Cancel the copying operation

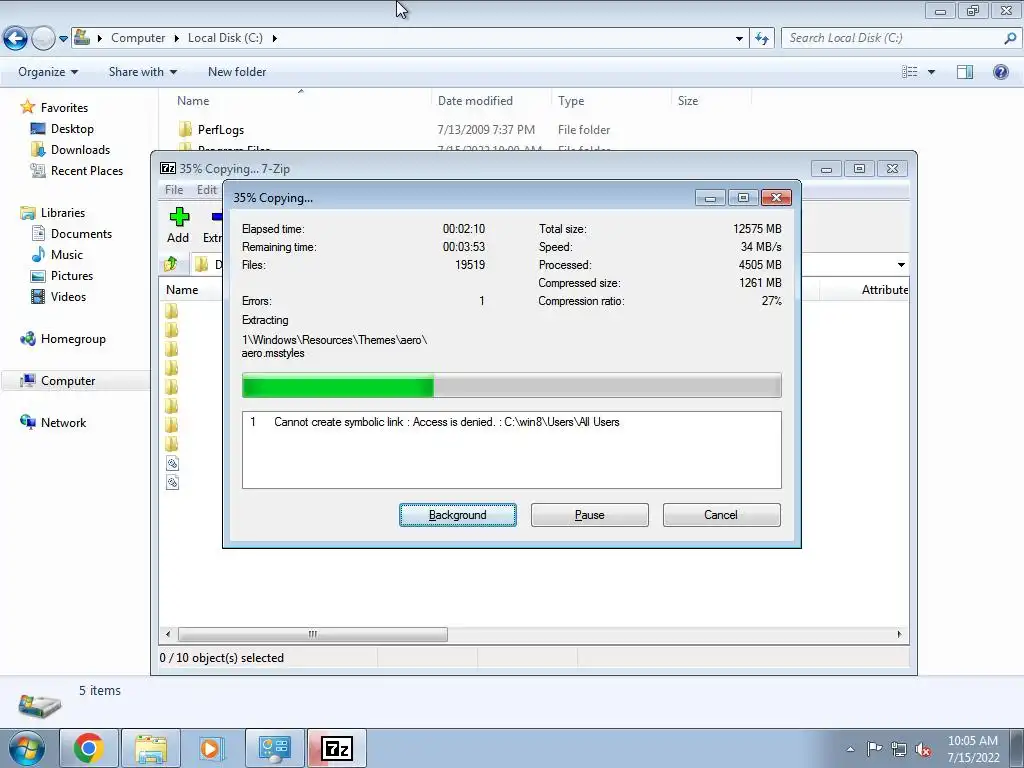coord(721,515)
